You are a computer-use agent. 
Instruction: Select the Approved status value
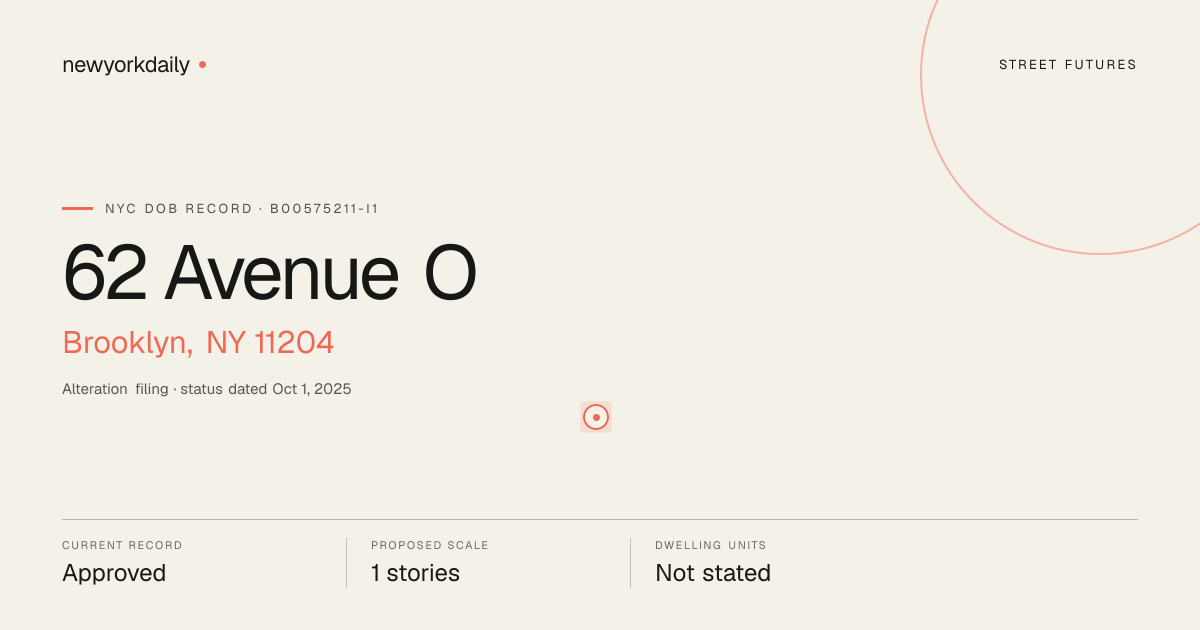pyautogui.click(x=114, y=573)
